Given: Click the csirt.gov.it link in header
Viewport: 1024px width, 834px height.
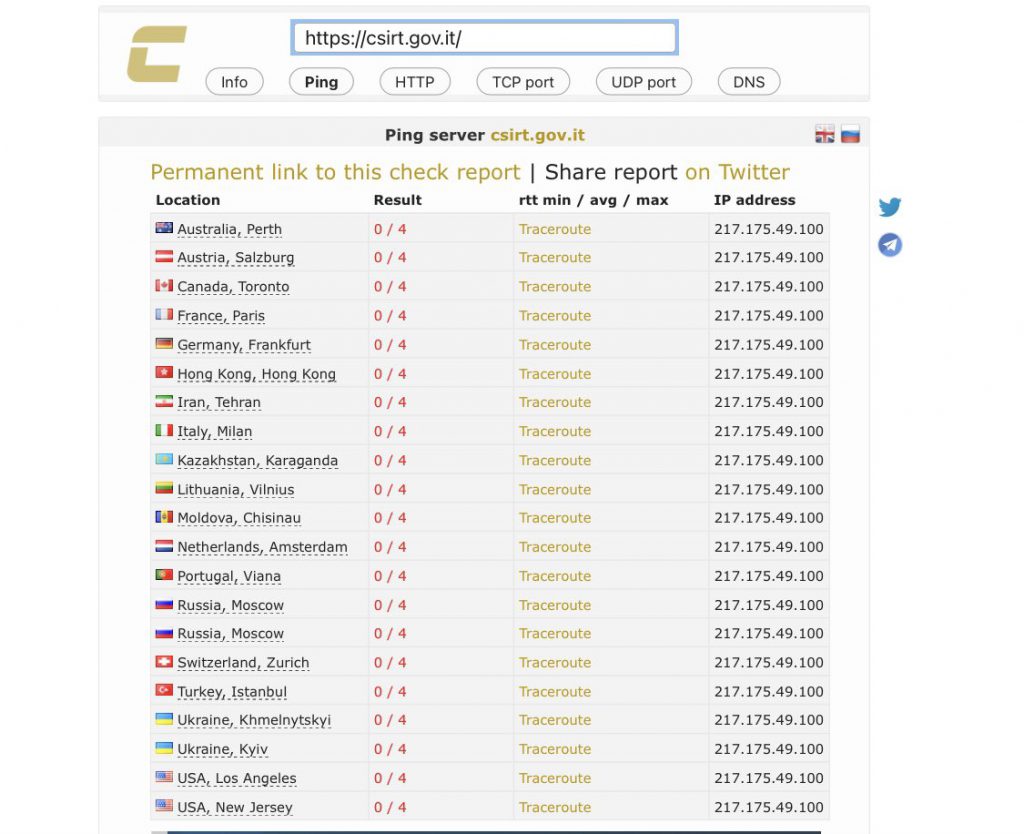Looking at the screenshot, I should coord(537,135).
